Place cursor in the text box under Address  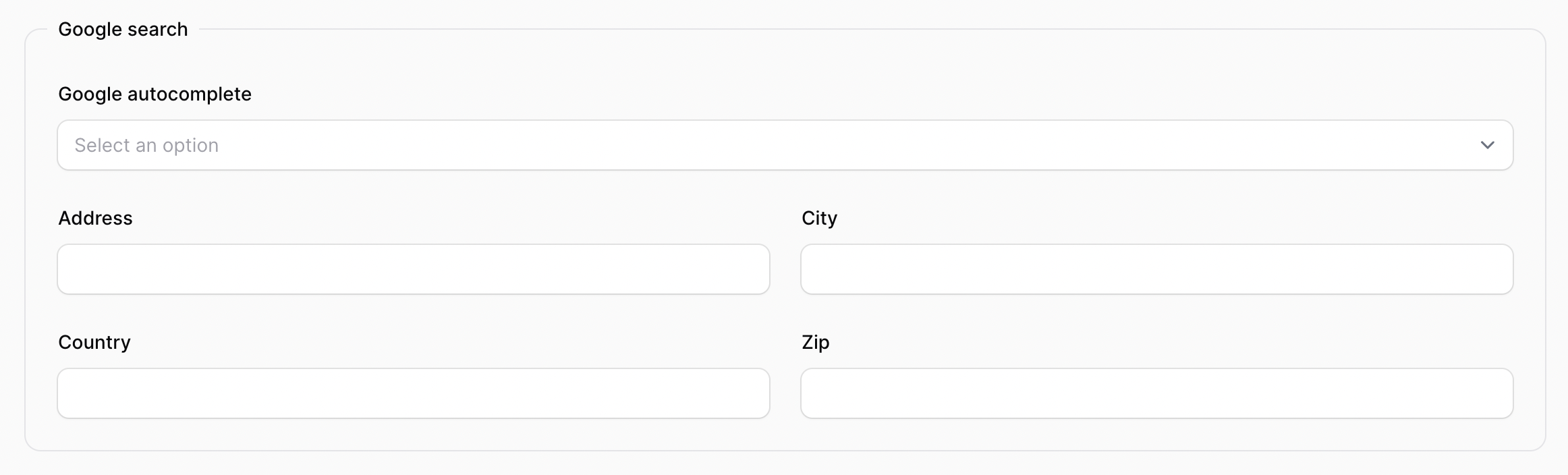click(x=413, y=269)
